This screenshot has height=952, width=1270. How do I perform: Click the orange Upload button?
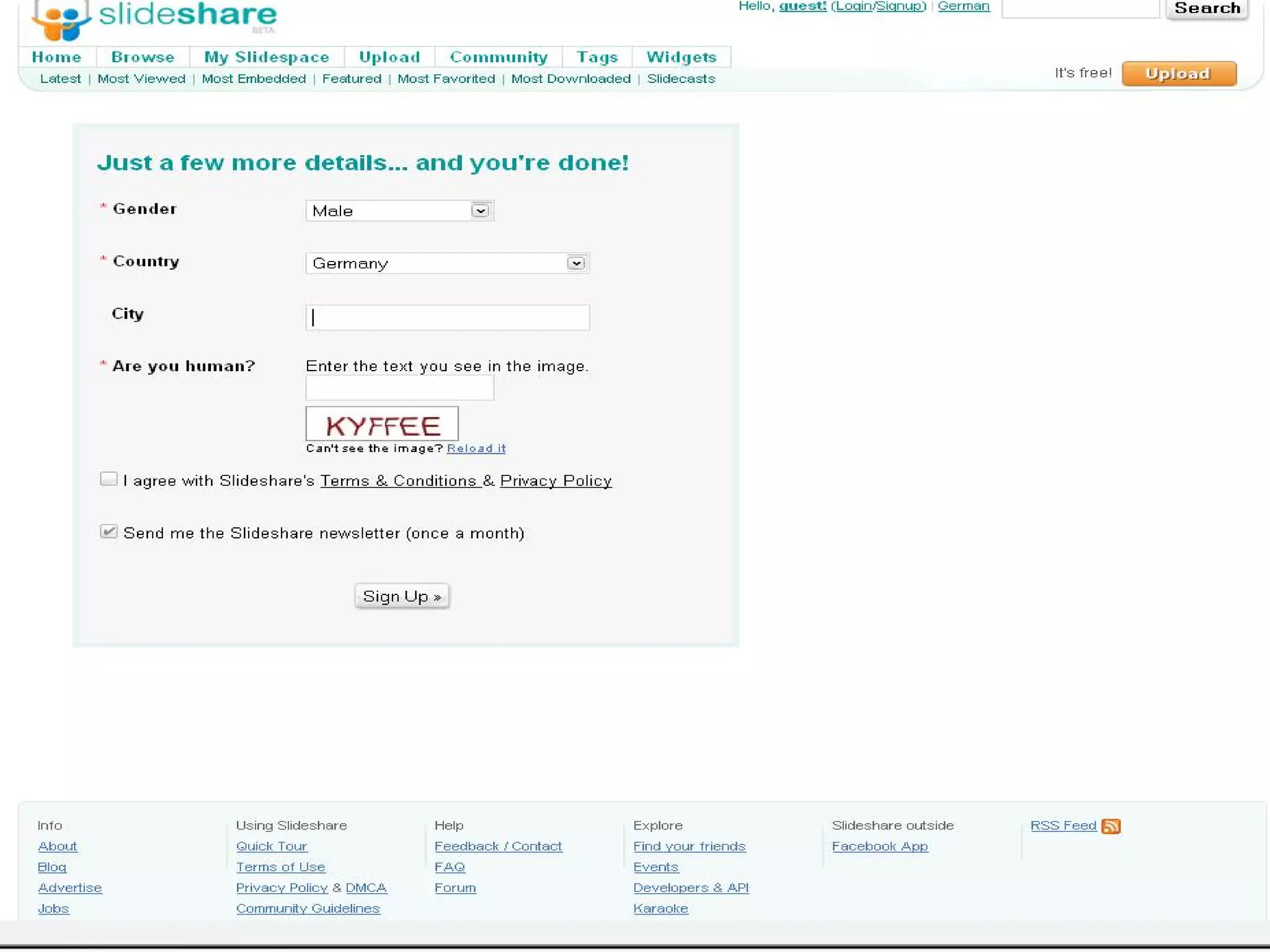(x=1178, y=74)
